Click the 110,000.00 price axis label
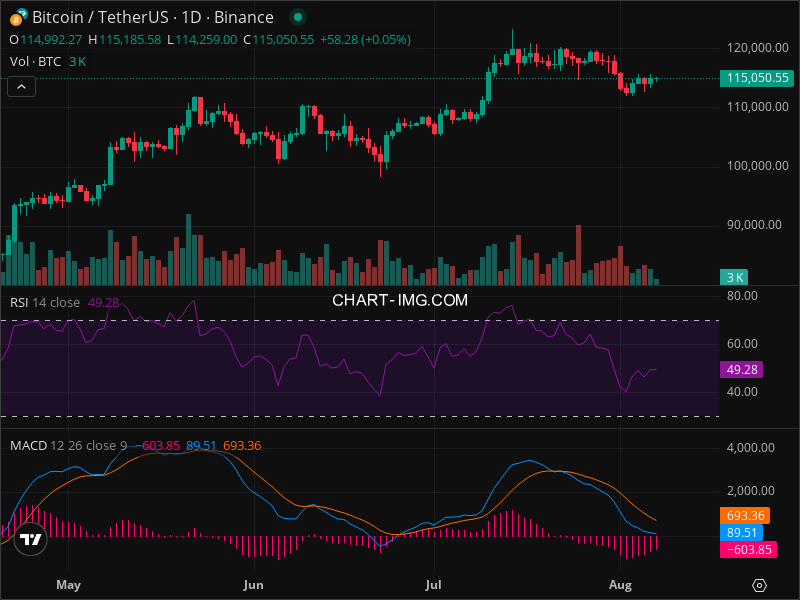This screenshot has height=600, width=800. tap(758, 107)
